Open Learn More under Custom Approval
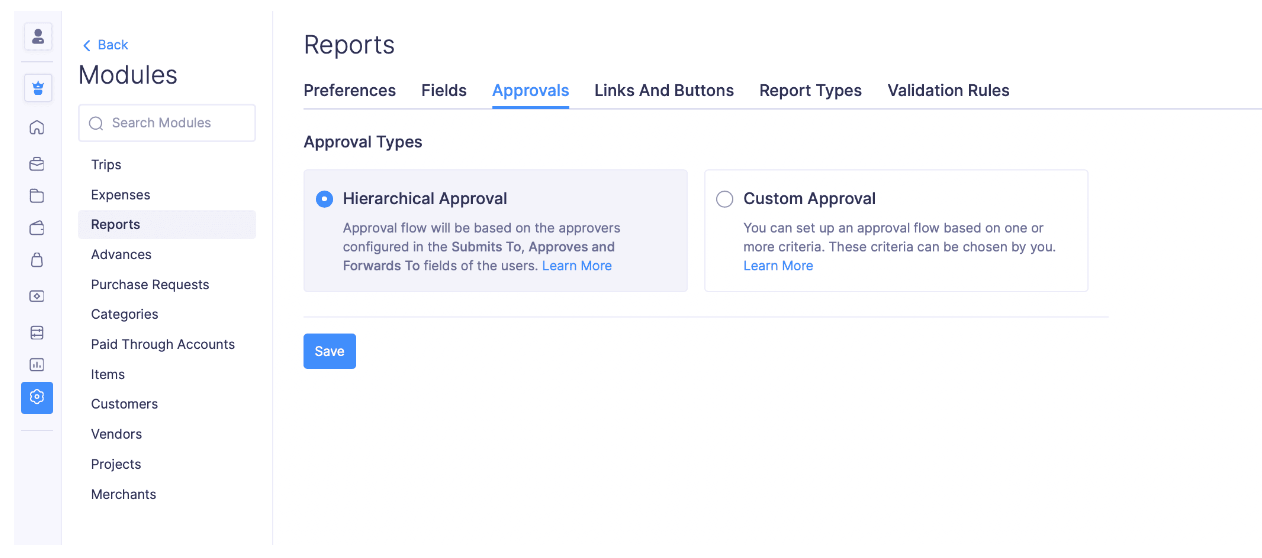Image resolution: width=1262 pixels, height=558 pixels. click(x=778, y=266)
